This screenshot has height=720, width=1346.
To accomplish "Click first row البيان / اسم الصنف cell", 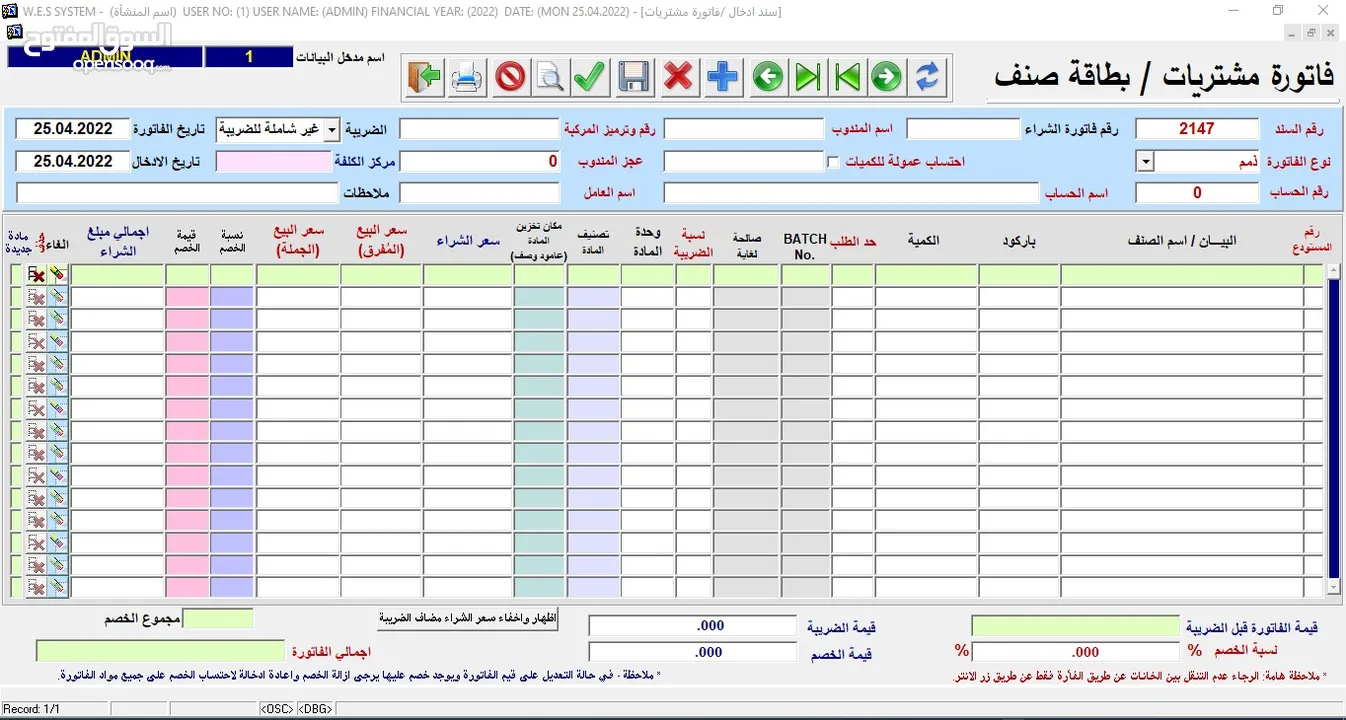I will point(1182,274).
